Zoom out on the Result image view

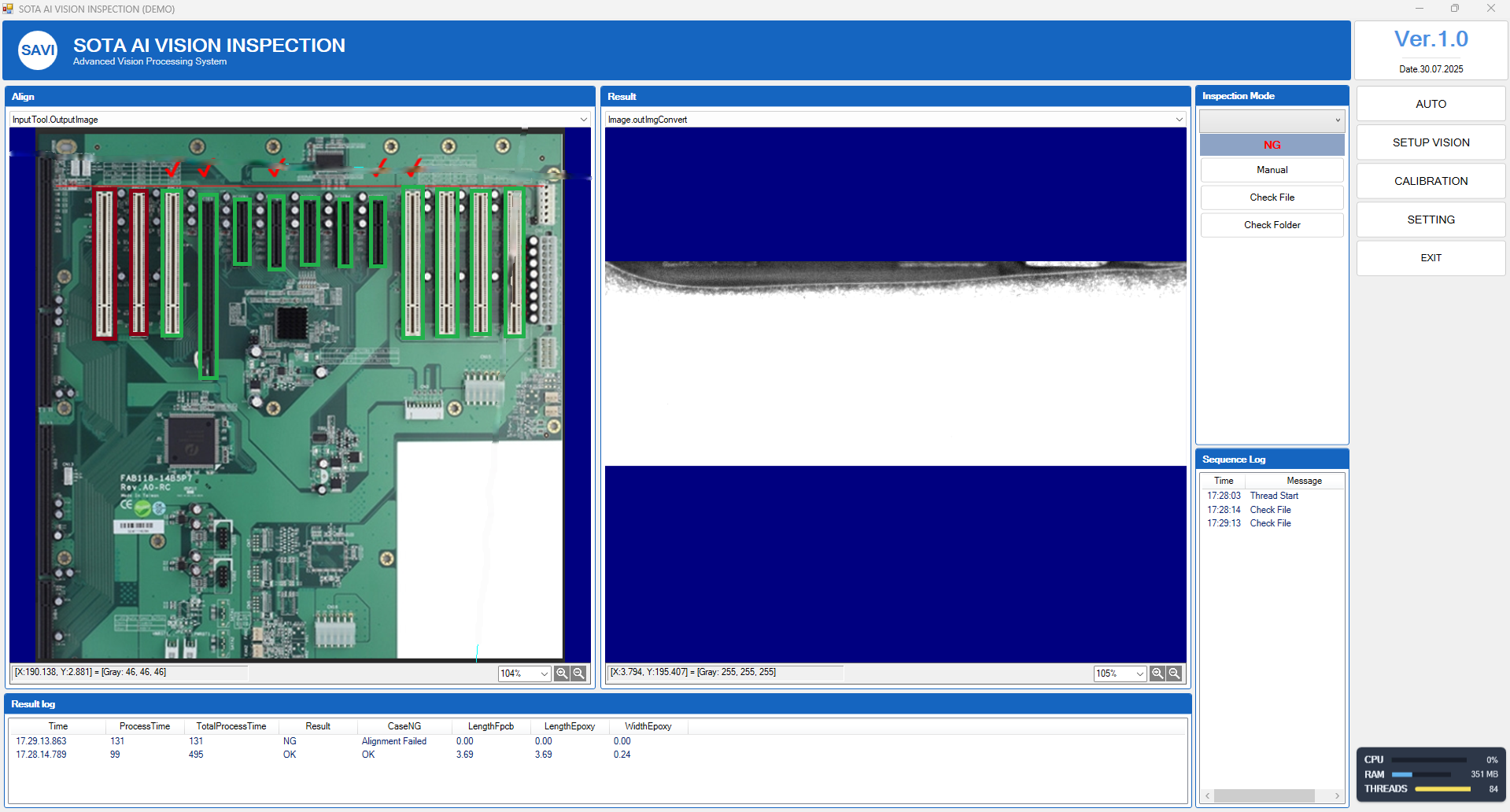(1175, 674)
